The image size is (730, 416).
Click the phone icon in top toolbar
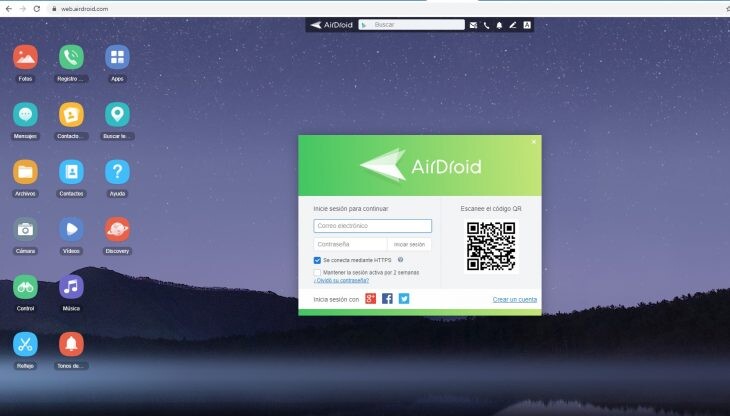(x=486, y=25)
